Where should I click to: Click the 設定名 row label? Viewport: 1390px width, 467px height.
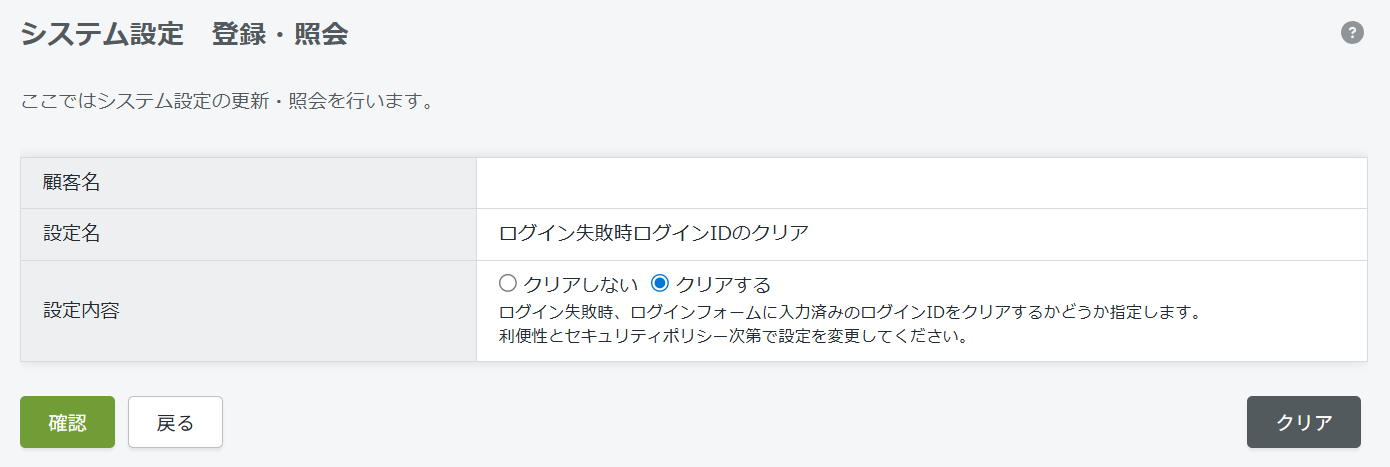(72, 234)
